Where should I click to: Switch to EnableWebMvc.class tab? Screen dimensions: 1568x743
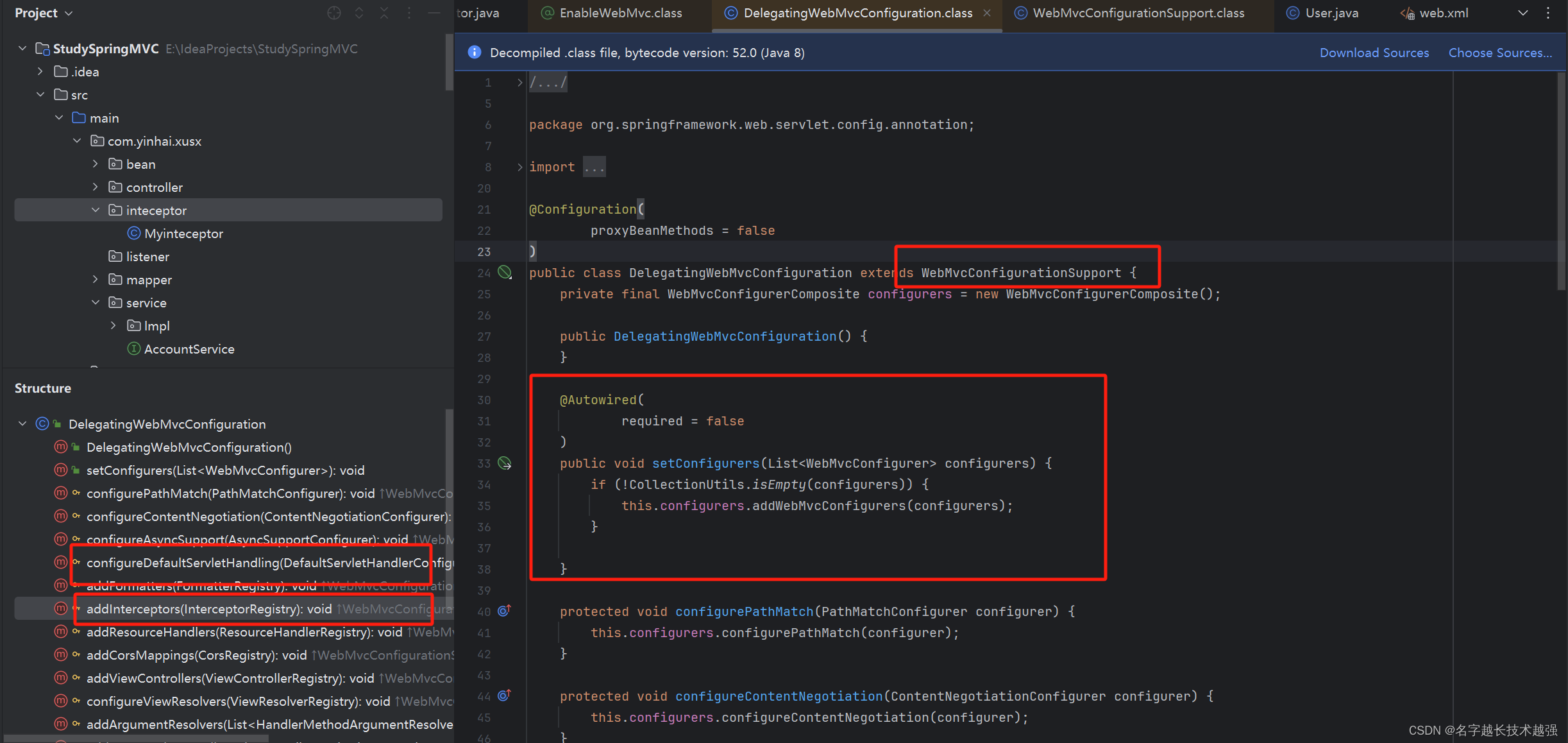click(612, 13)
